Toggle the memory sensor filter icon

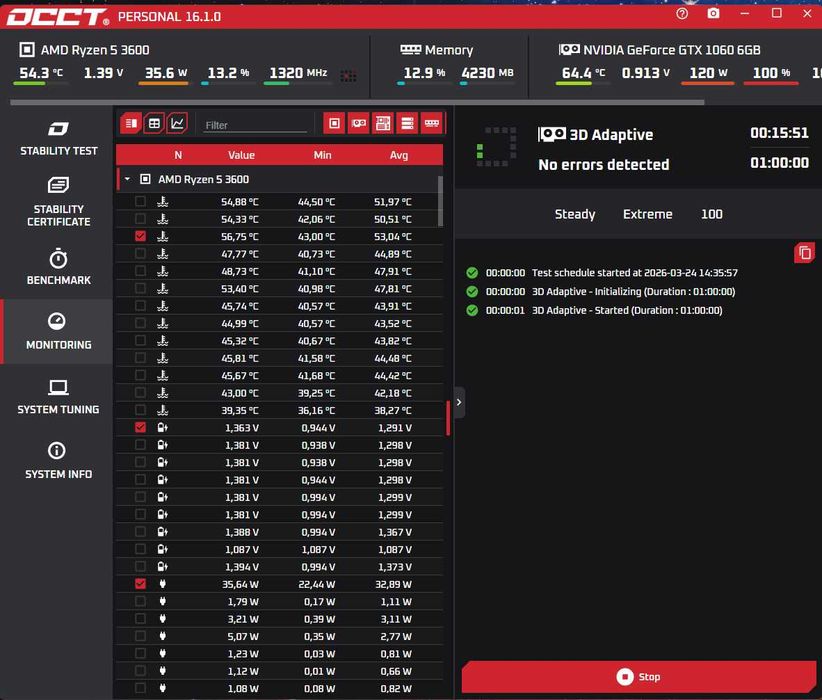pyautogui.click(x=431, y=124)
